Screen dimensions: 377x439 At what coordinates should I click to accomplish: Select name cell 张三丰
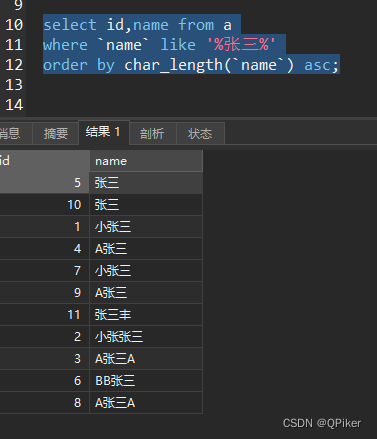[146, 315]
